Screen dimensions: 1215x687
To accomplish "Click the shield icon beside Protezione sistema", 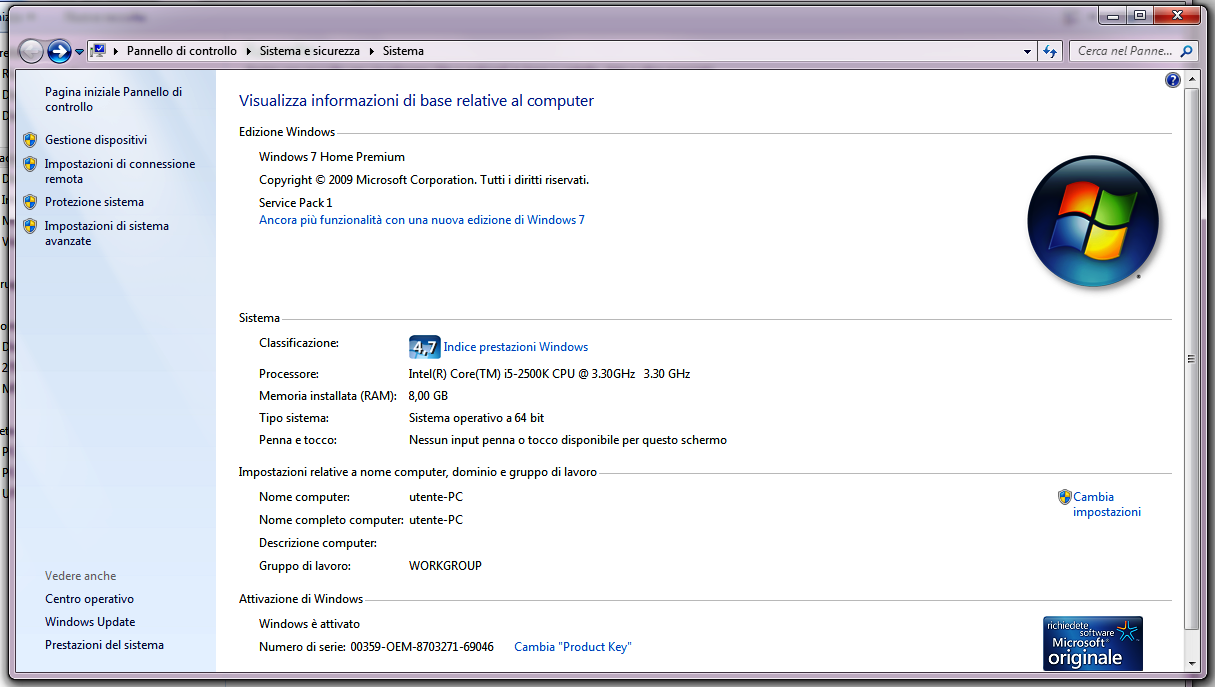I will (30, 202).
